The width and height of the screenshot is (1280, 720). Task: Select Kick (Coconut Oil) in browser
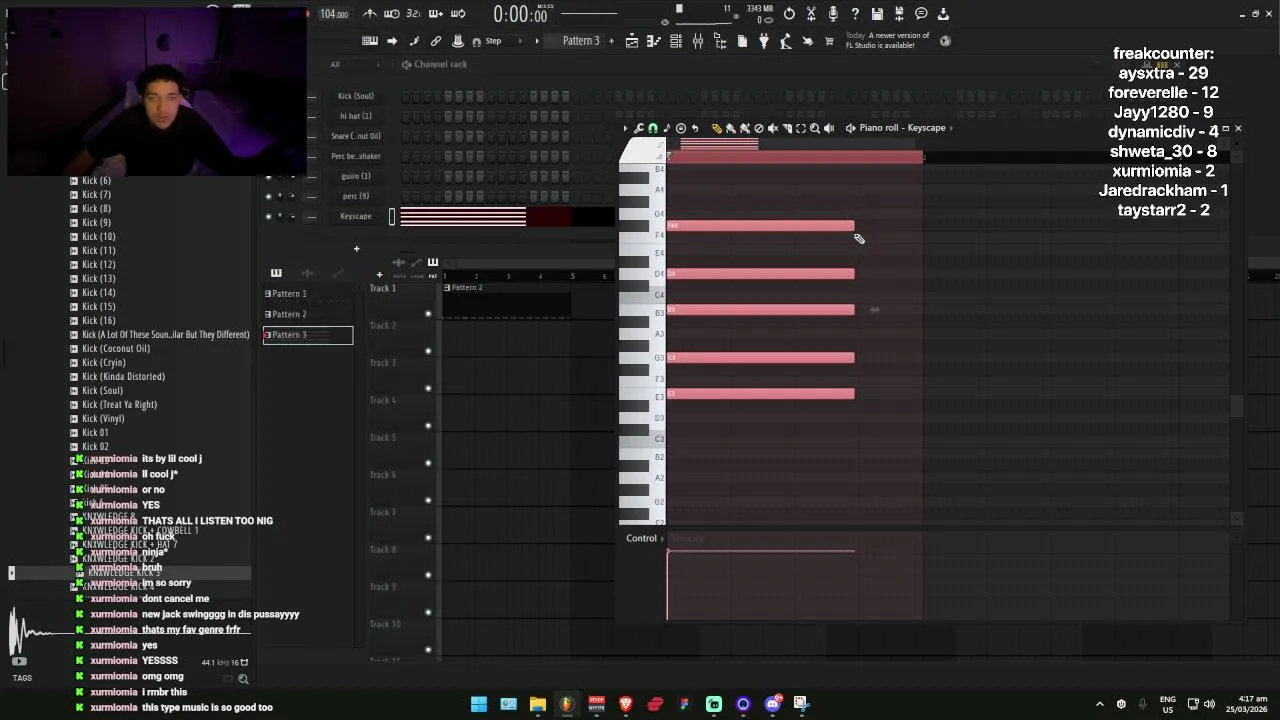(x=116, y=349)
